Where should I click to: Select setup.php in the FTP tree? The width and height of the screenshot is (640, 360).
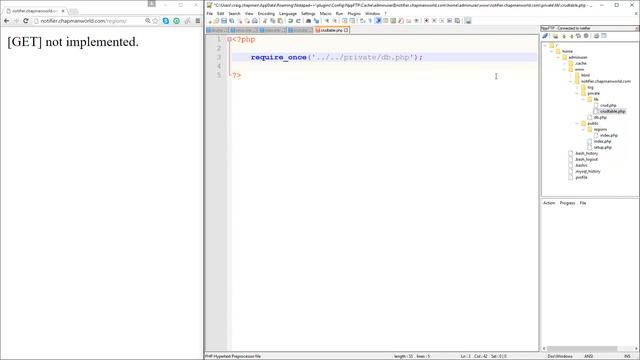click(x=602, y=147)
